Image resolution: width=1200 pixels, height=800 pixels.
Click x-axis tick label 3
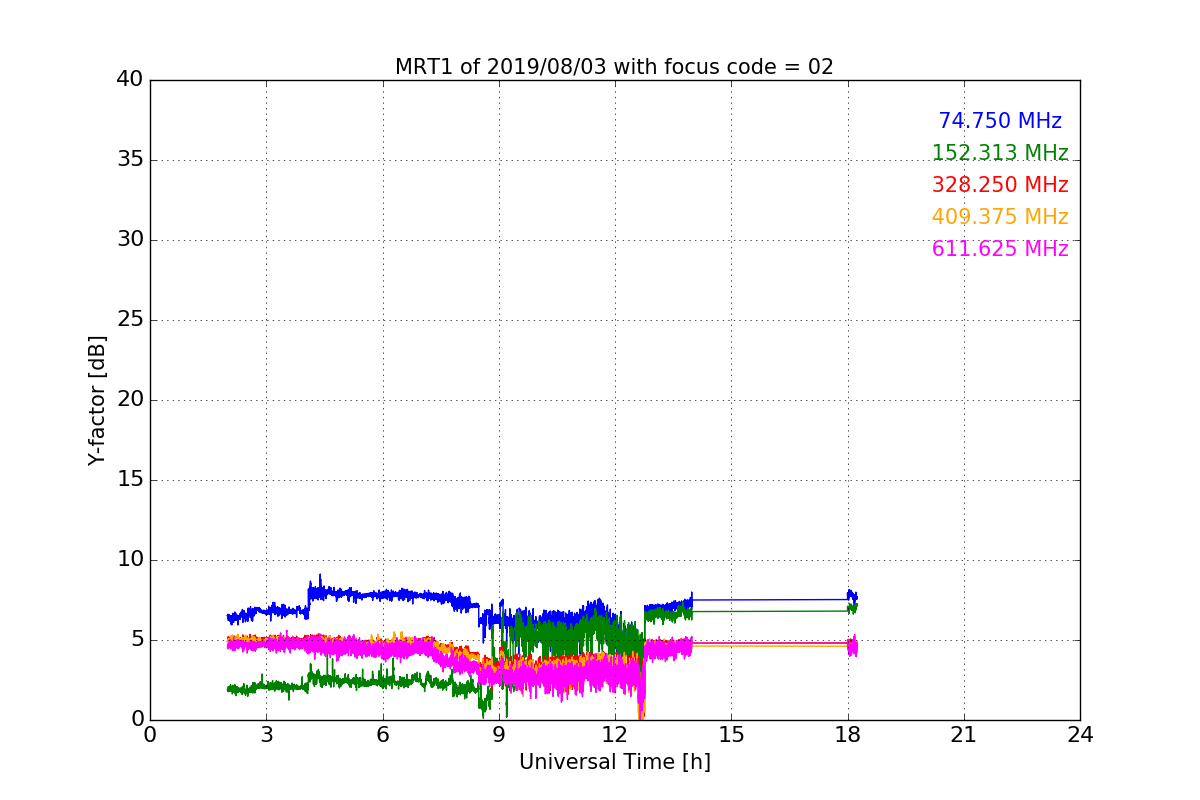click(x=266, y=735)
